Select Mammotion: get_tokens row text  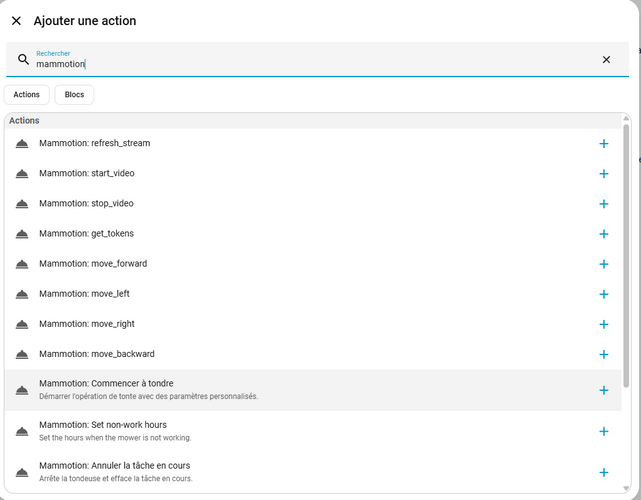point(86,233)
